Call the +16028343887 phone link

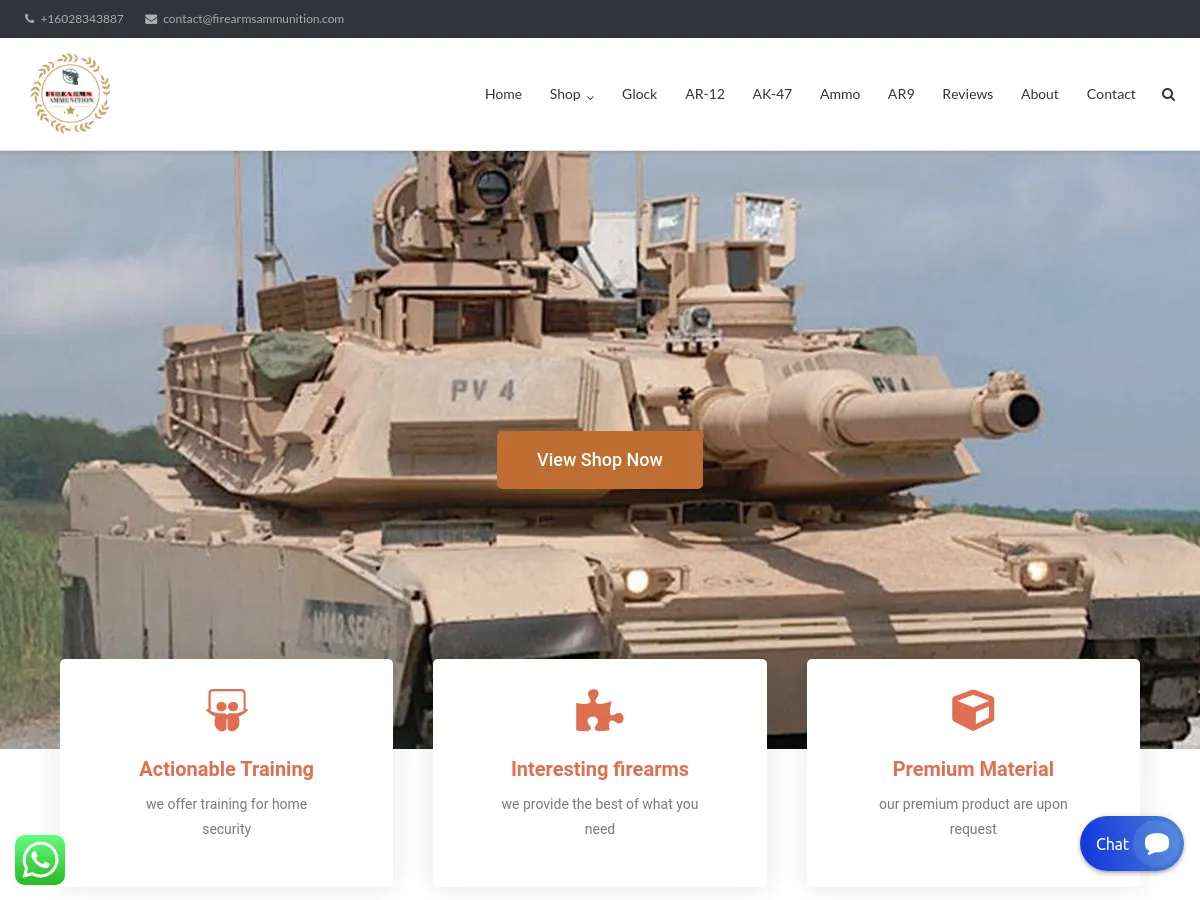(x=82, y=19)
